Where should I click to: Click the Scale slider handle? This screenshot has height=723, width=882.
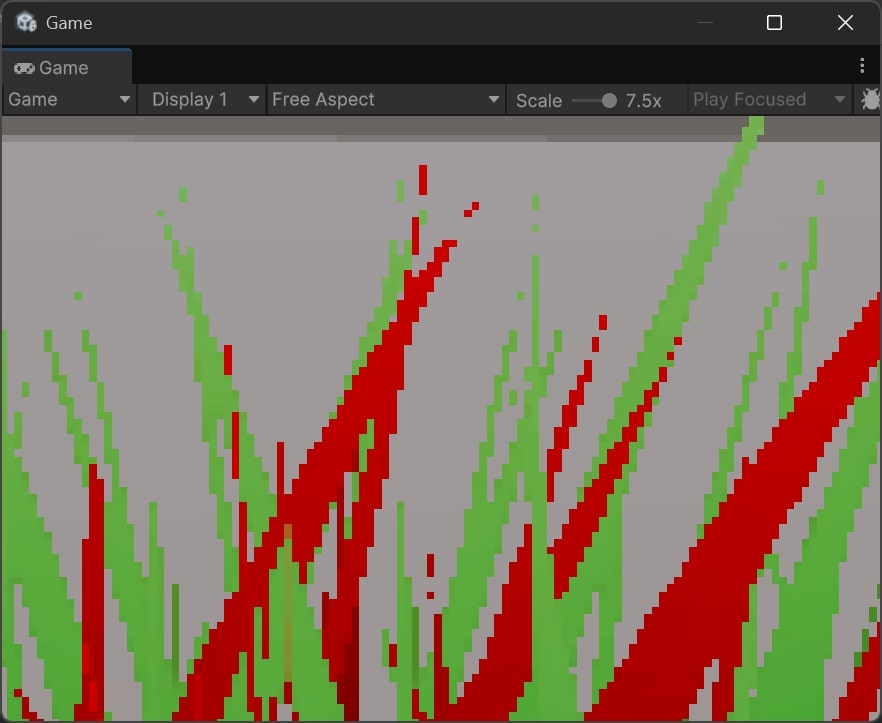pos(609,101)
